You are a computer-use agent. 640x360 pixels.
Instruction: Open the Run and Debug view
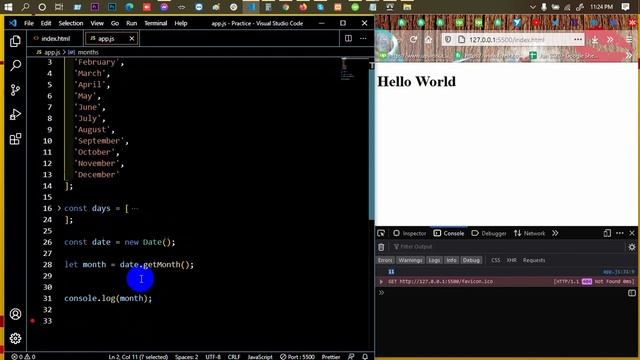(x=15, y=114)
